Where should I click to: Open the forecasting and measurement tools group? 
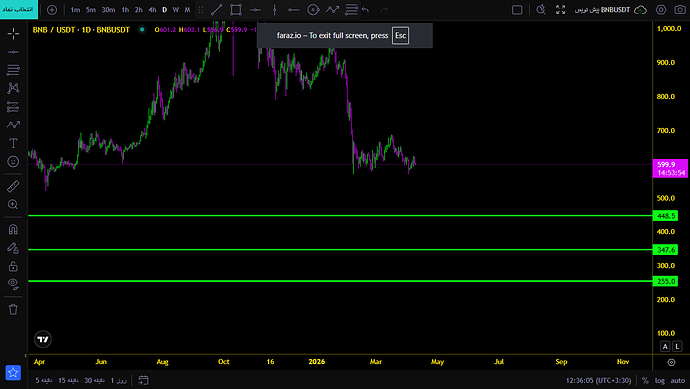click(13, 106)
